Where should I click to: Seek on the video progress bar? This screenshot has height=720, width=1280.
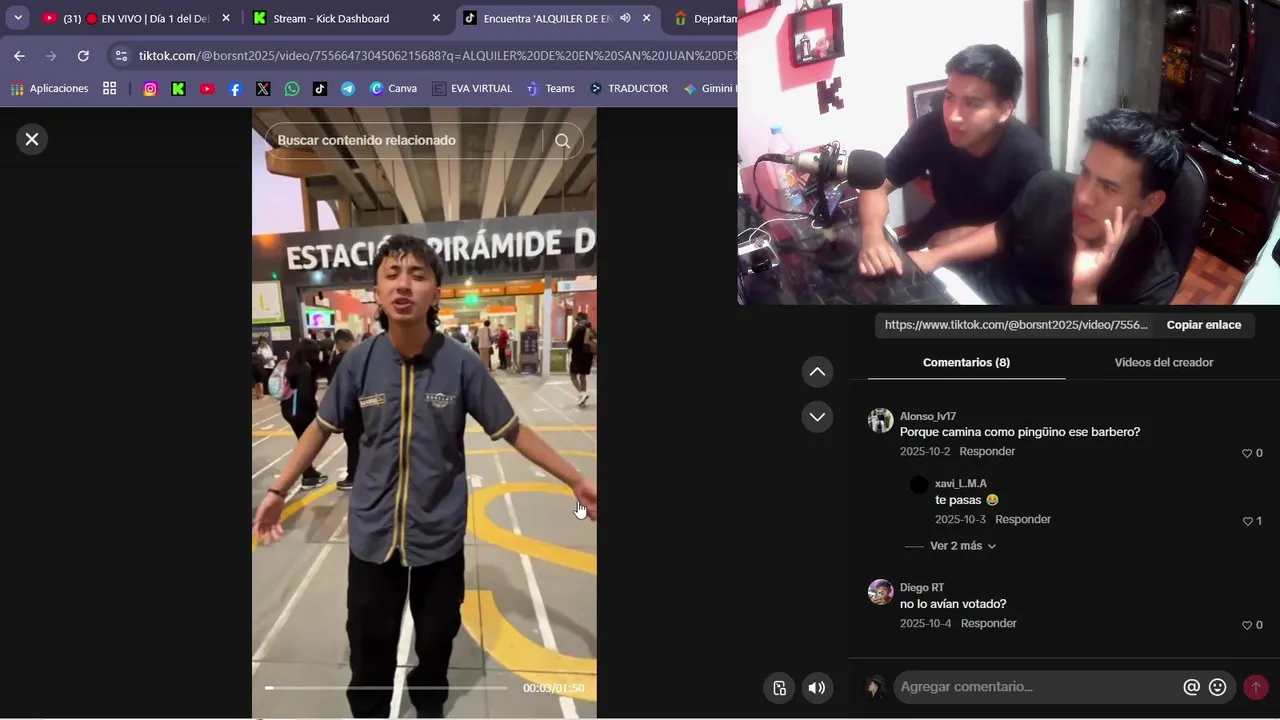pyautogui.click(x=386, y=688)
